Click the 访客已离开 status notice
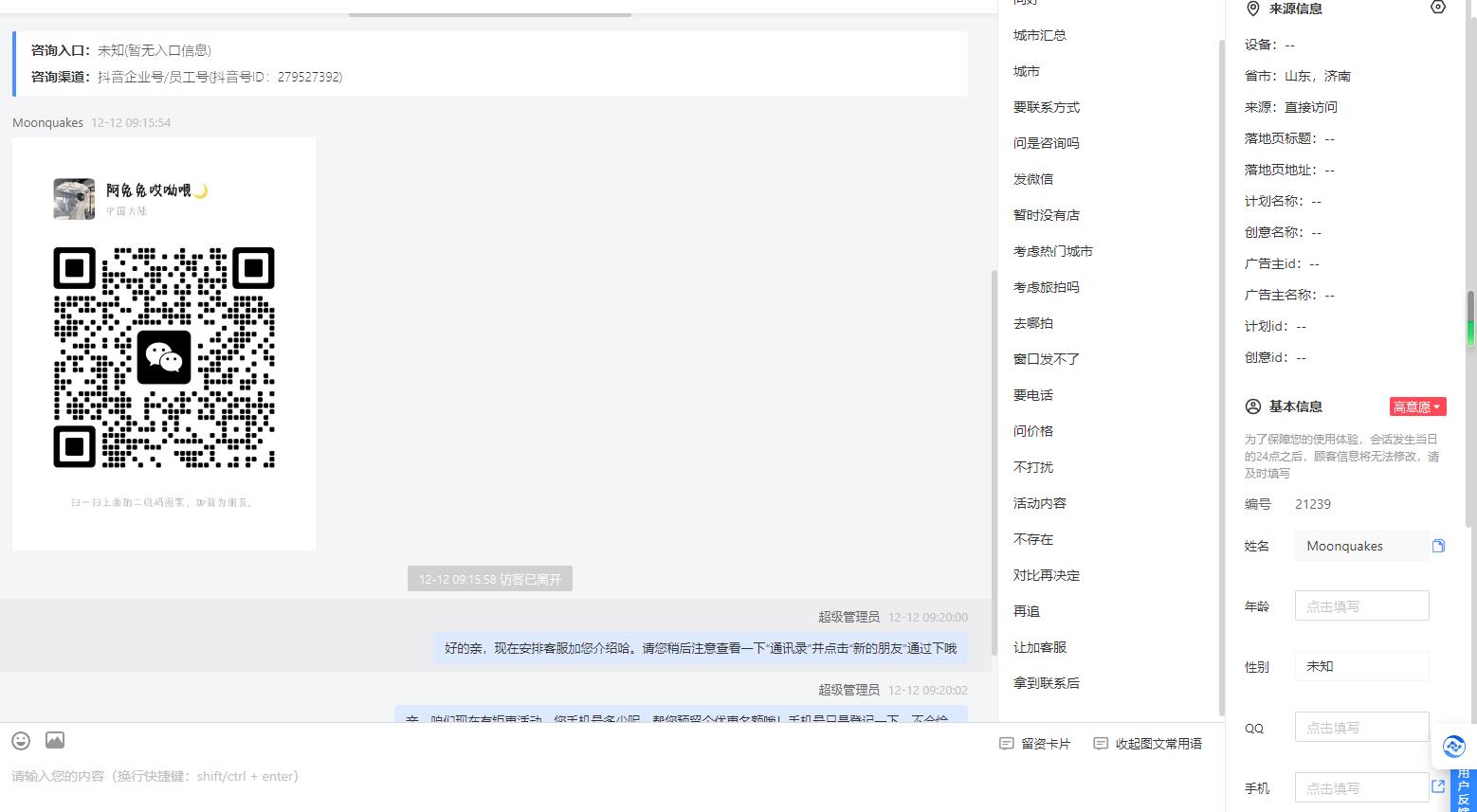The image size is (1477, 812). 490,579
